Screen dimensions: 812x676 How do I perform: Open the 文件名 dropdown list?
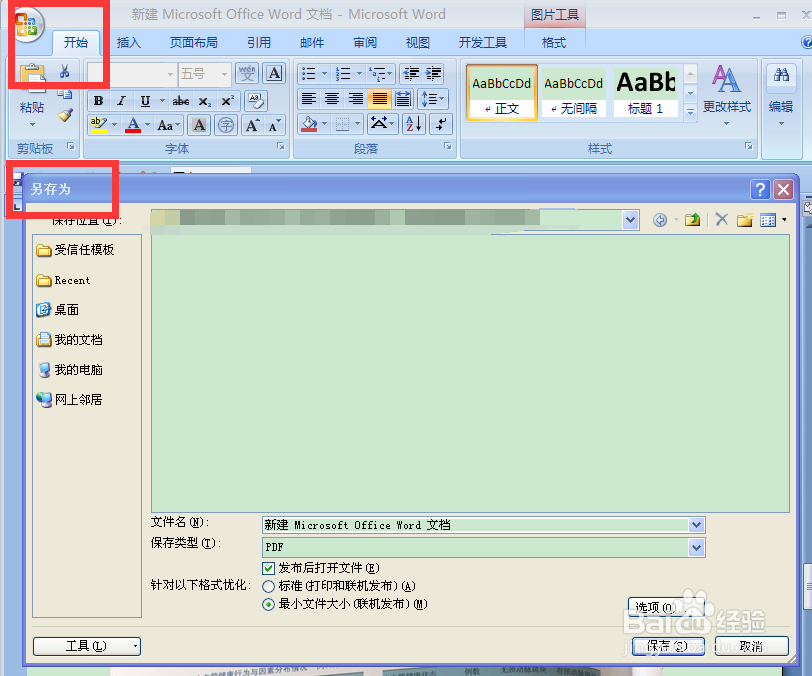697,525
